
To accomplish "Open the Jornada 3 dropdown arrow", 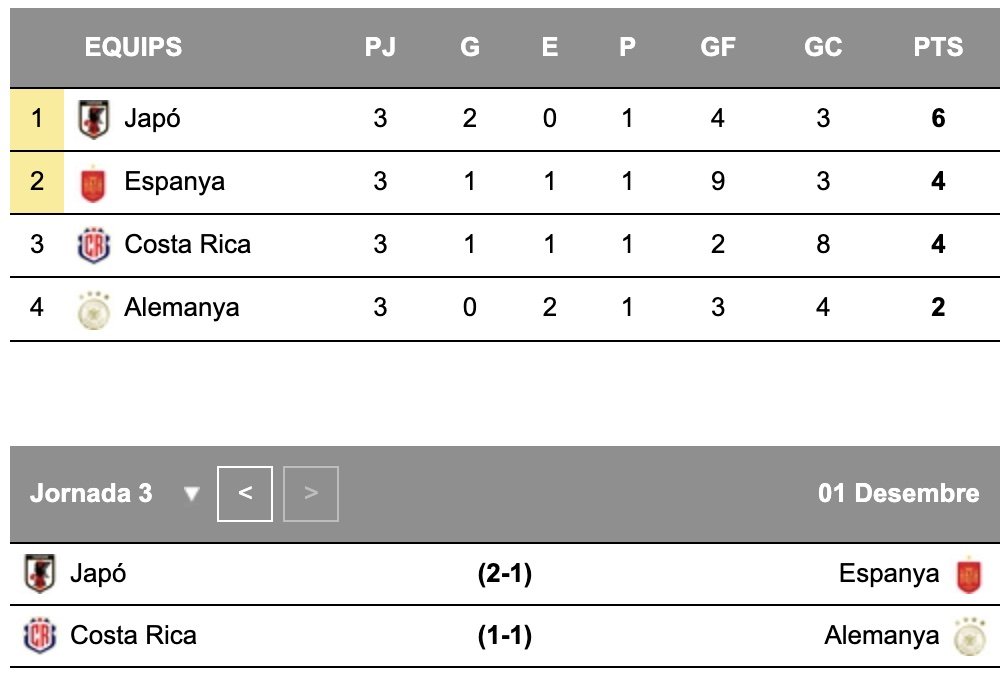I will click(192, 494).
